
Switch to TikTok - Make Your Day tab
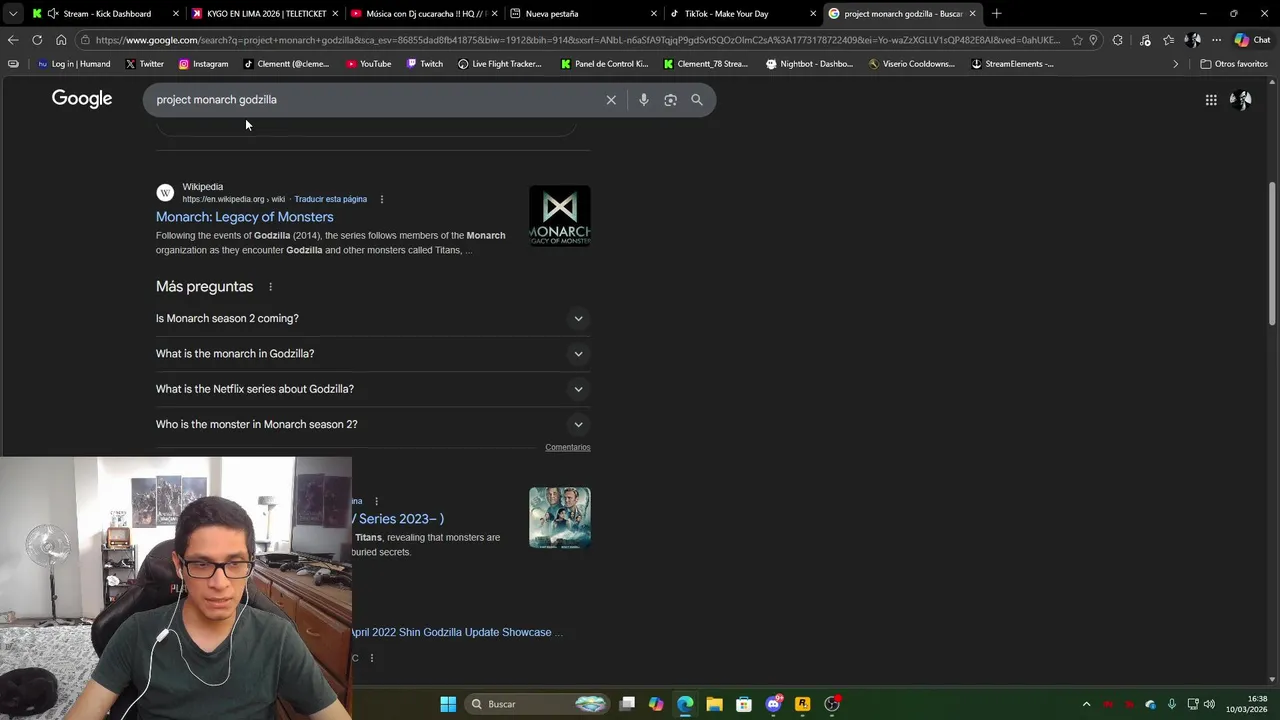(x=743, y=14)
